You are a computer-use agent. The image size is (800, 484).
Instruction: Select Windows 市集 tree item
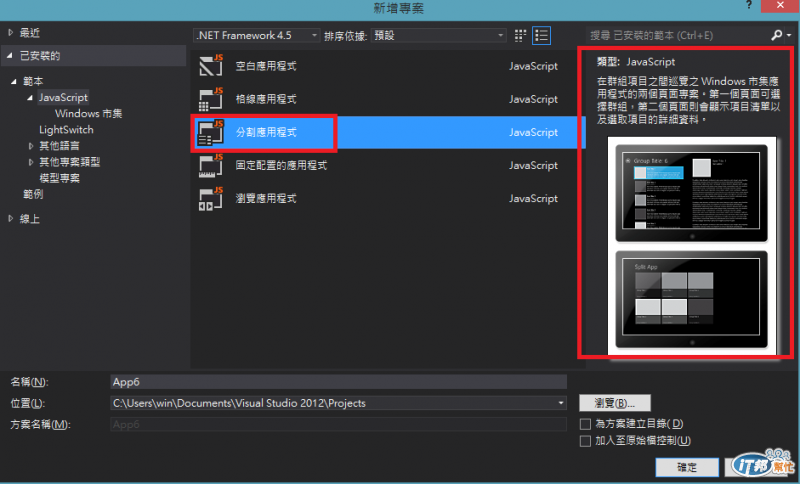click(88, 113)
